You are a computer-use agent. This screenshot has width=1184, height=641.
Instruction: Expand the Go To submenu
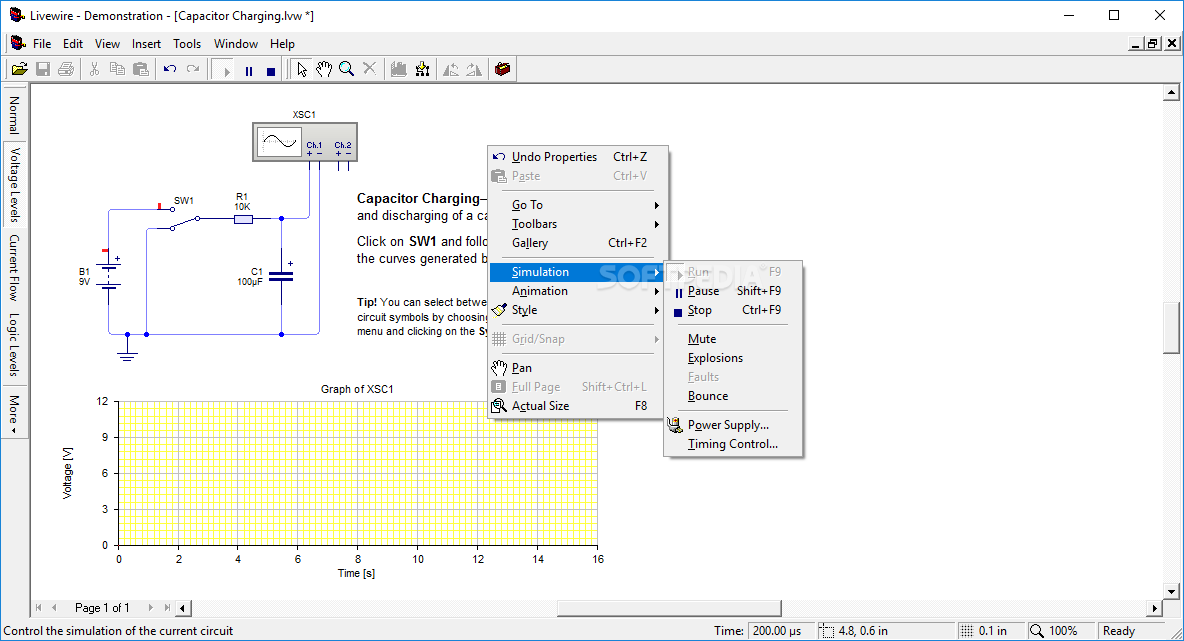[578, 205]
